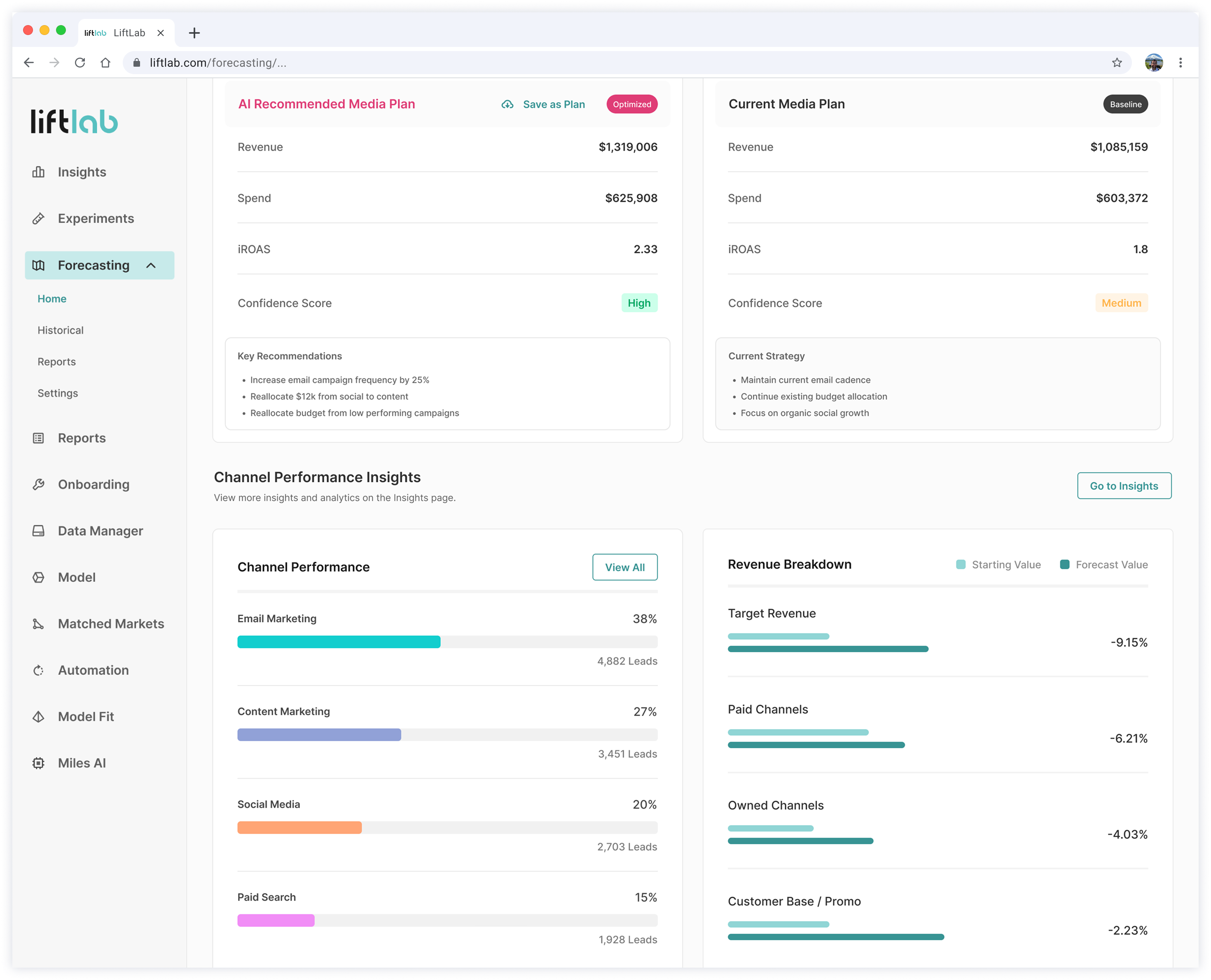Click the Email Marketing progress bar
The image size is (1211, 980).
(x=447, y=642)
